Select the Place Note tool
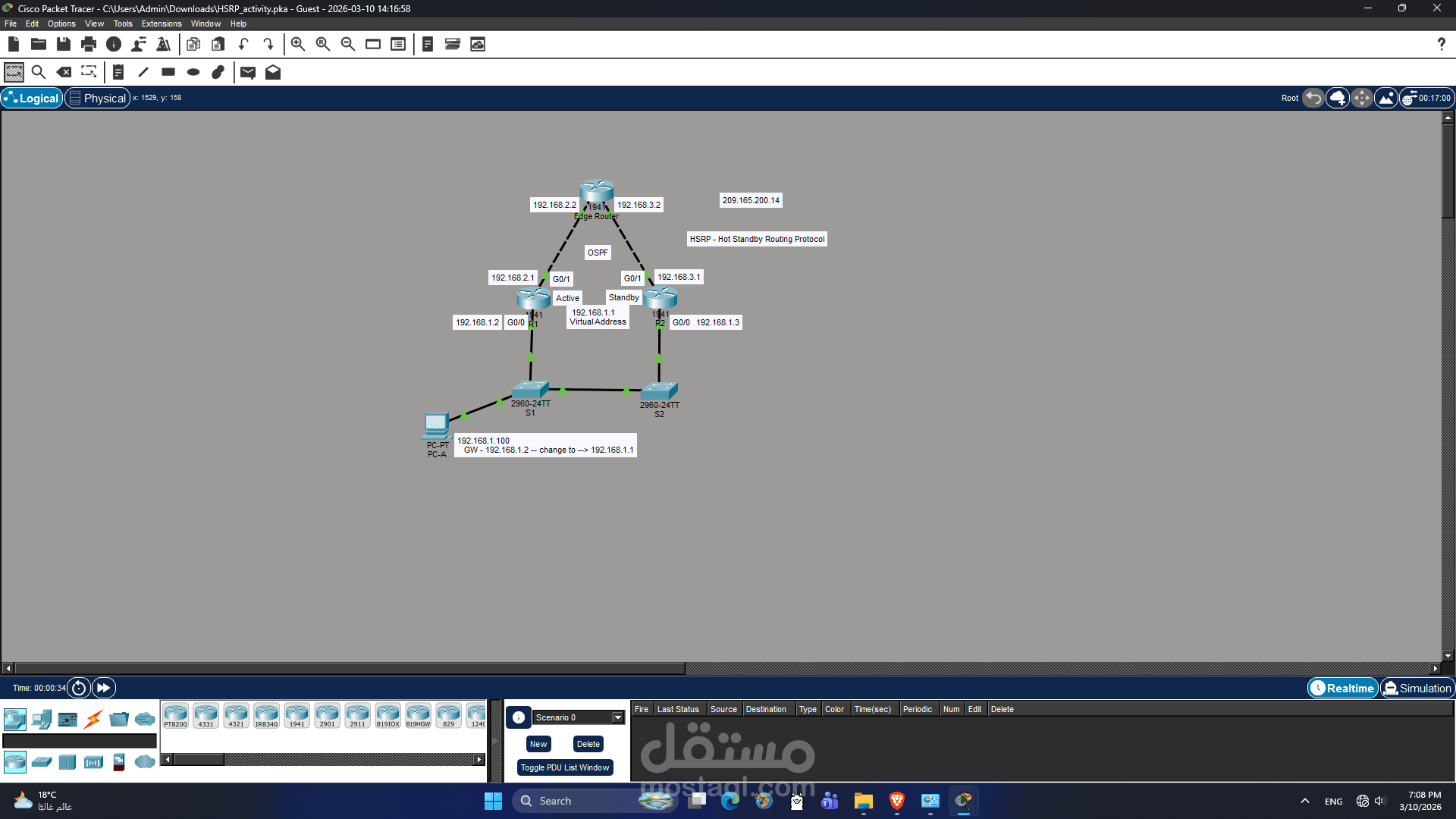Image resolution: width=1456 pixels, height=819 pixels. click(118, 72)
